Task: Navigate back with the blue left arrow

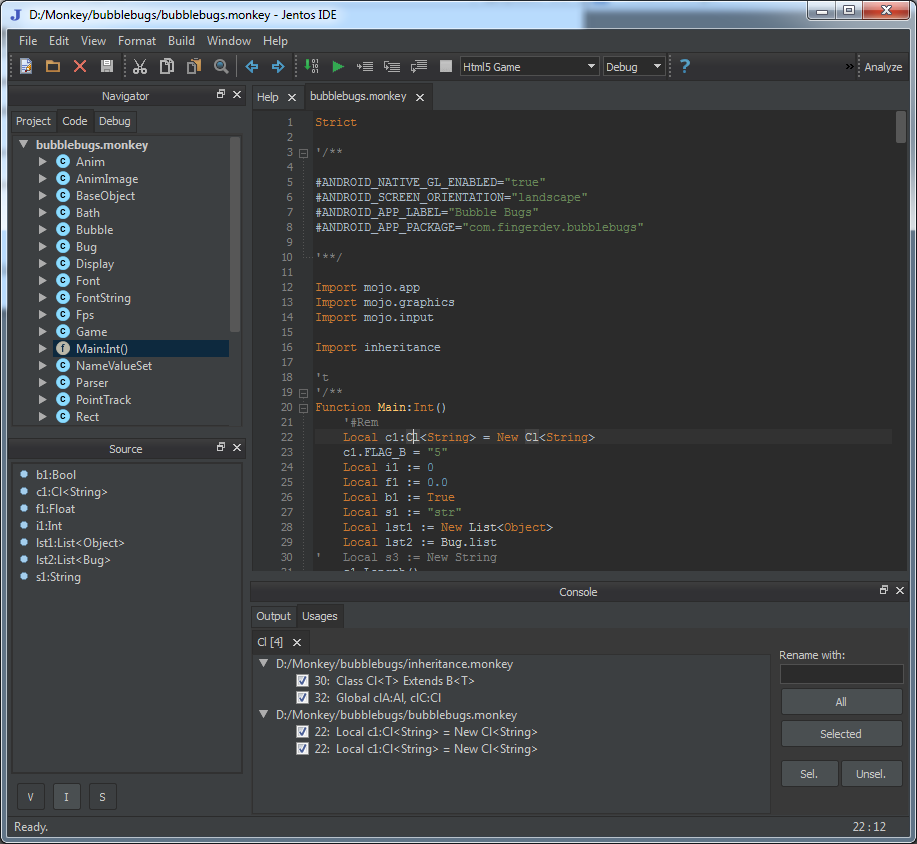Action: (x=252, y=66)
